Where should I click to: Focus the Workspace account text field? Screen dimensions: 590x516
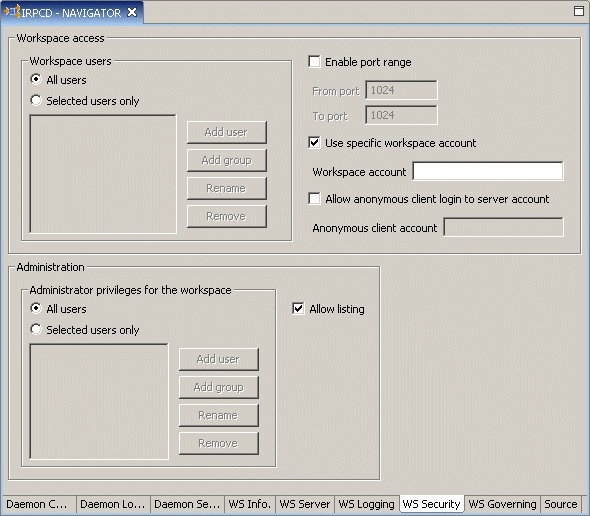[488, 171]
